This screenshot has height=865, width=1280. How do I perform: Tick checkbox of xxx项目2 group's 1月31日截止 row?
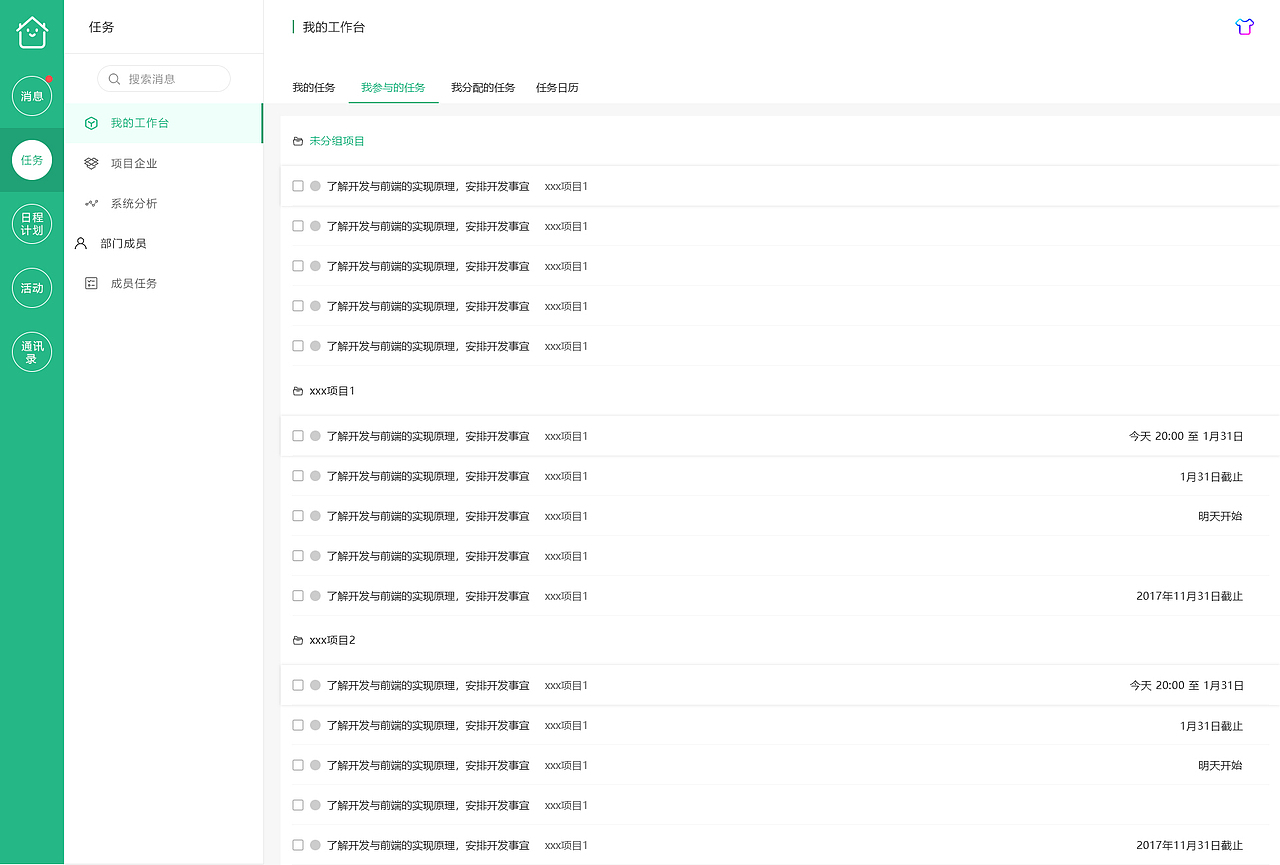tap(298, 725)
